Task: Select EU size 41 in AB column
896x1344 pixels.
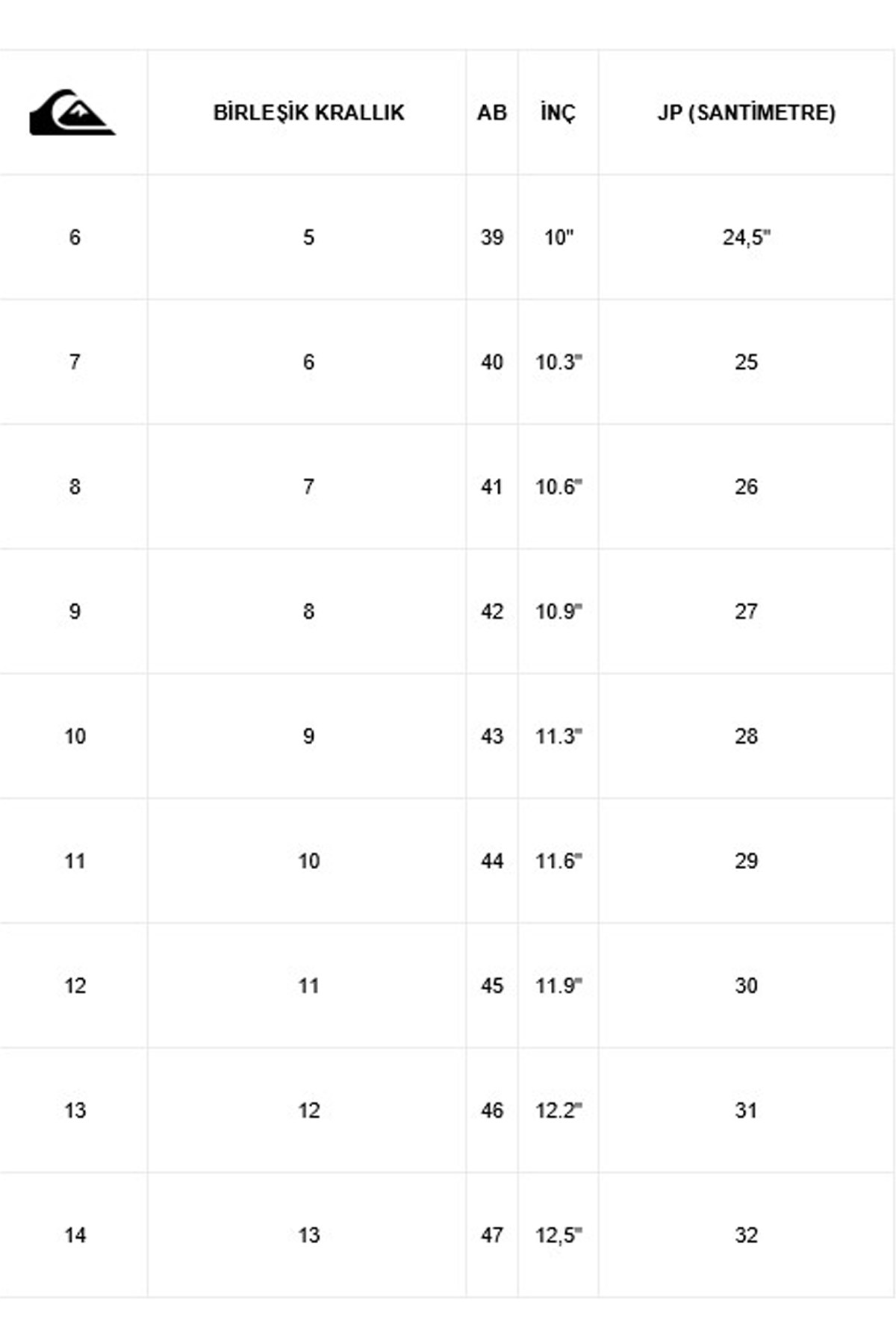Action: 492,487
